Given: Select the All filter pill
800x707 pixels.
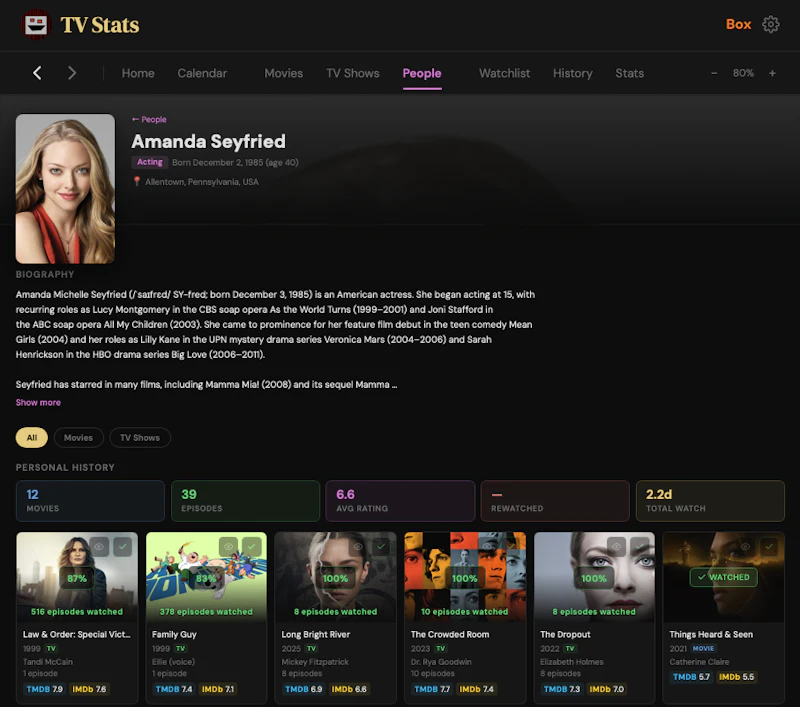Looking at the screenshot, I should tap(32, 438).
